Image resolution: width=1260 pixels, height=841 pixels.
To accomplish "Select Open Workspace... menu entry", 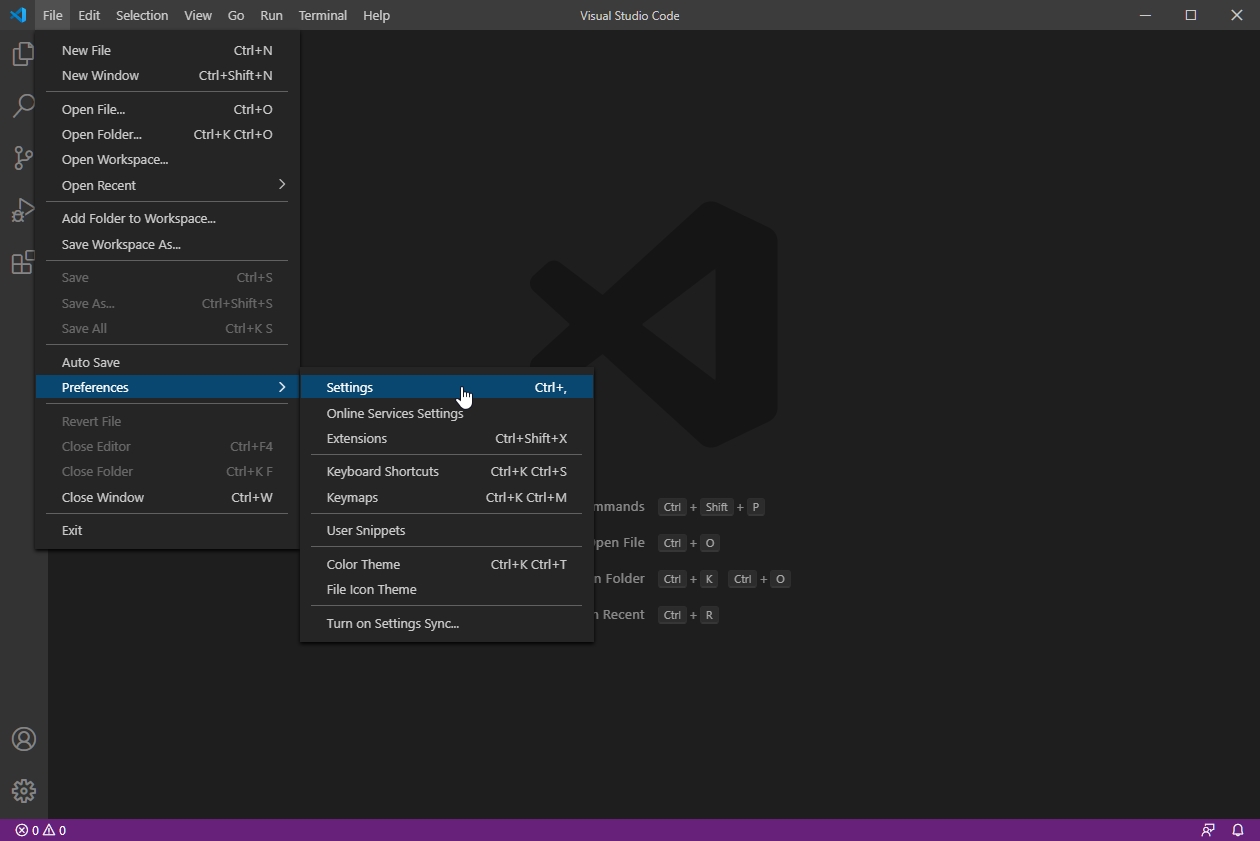I will click(167, 159).
